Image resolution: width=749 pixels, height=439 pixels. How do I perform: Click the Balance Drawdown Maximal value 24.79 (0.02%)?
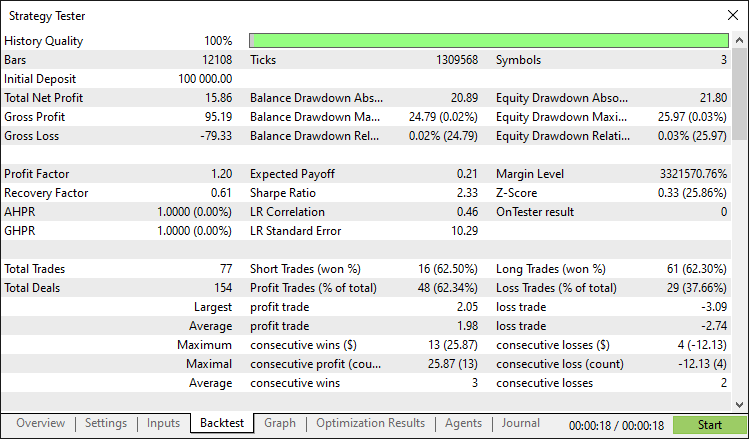(x=443, y=117)
